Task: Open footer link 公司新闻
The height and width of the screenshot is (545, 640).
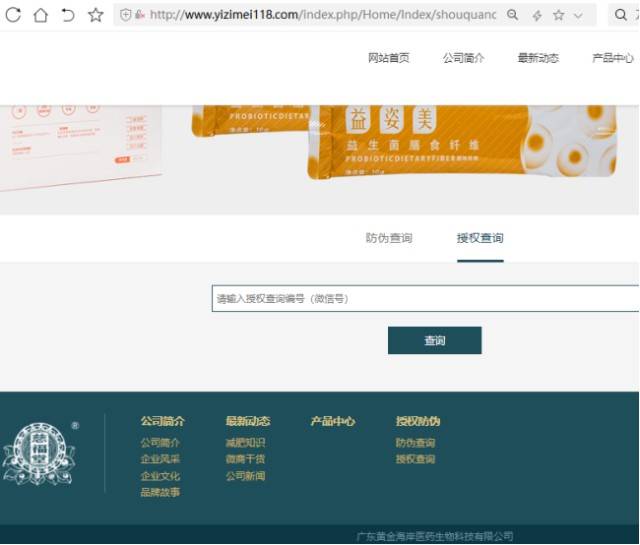Action: (x=245, y=476)
